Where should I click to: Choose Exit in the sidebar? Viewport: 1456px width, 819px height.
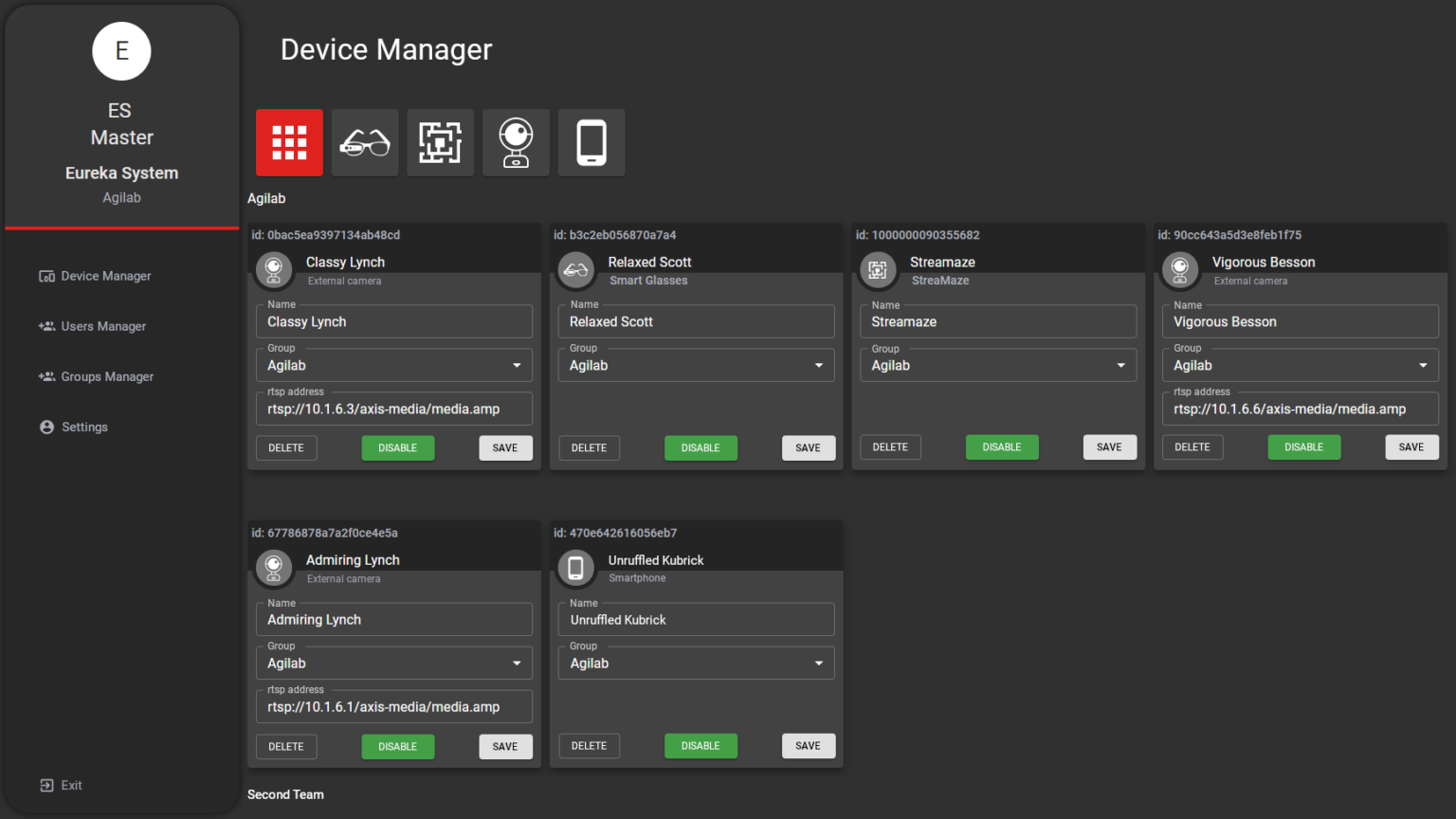[x=61, y=785]
